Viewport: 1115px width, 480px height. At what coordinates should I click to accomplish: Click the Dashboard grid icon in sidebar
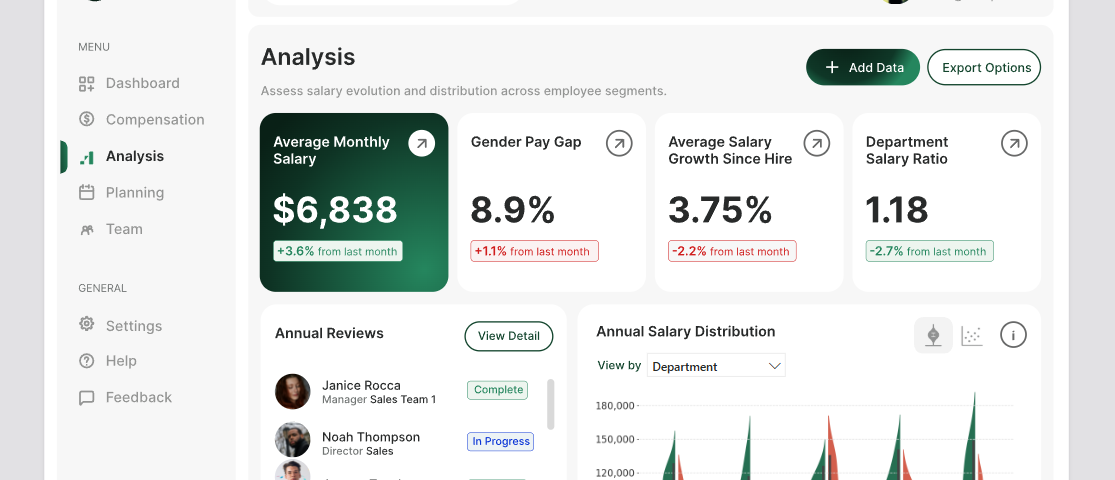tap(86, 84)
